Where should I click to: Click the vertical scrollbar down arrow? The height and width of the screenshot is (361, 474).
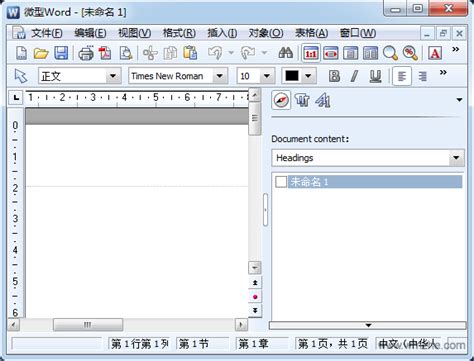coord(255,268)
